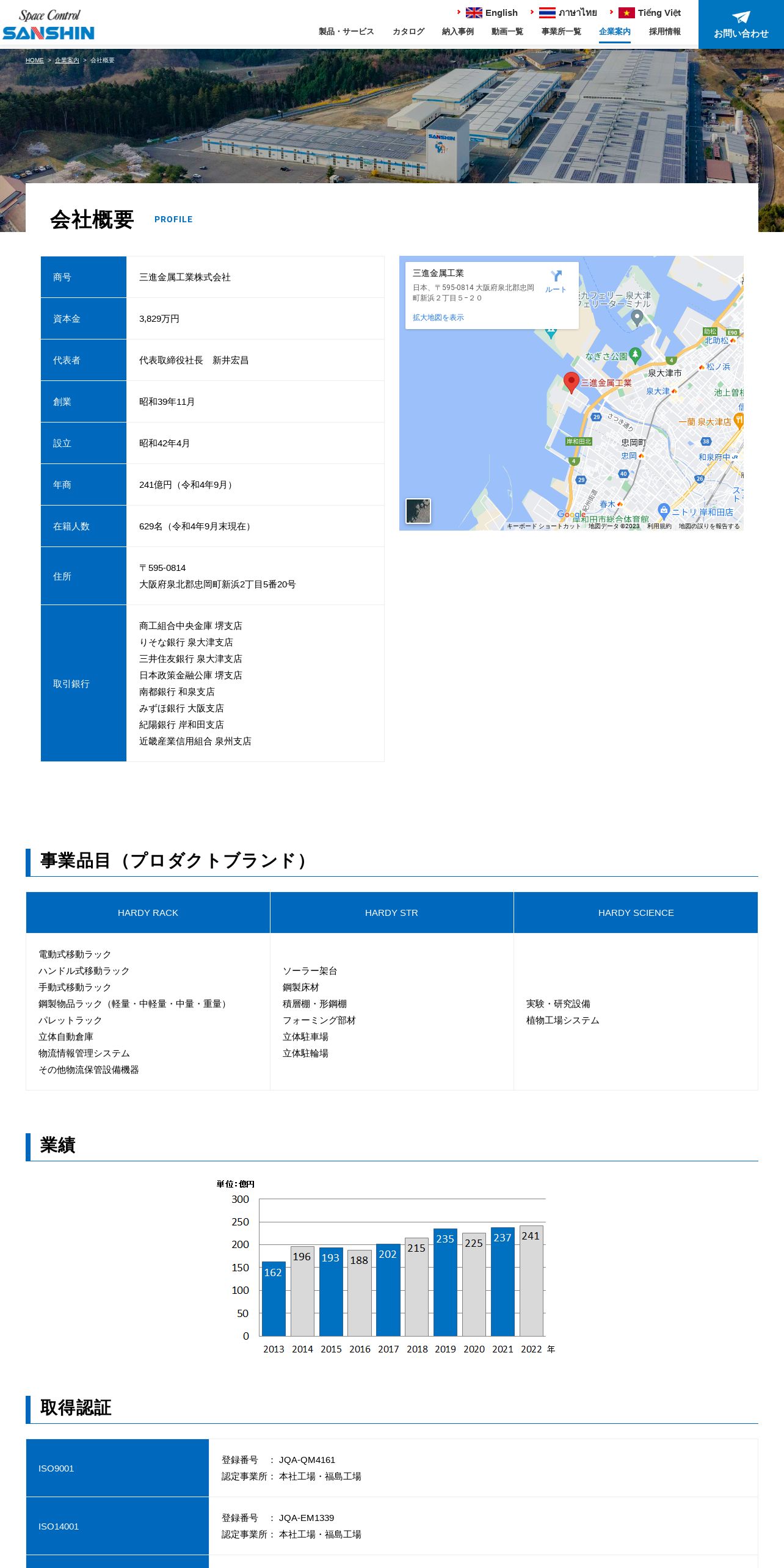Click the HARDY SCIENCE column header

pos(636,913)
